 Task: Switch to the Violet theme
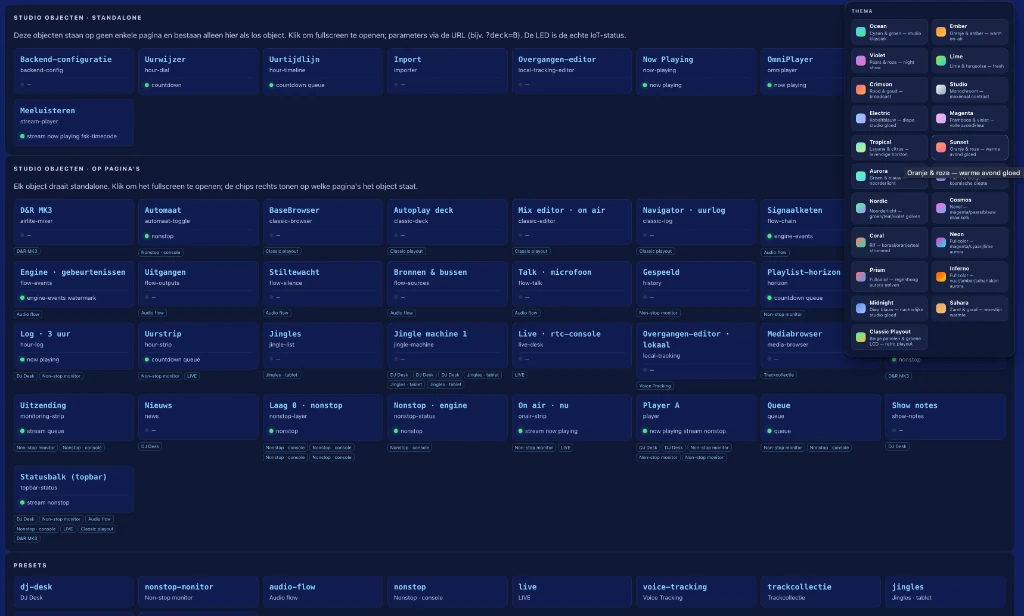pos(889,61)
